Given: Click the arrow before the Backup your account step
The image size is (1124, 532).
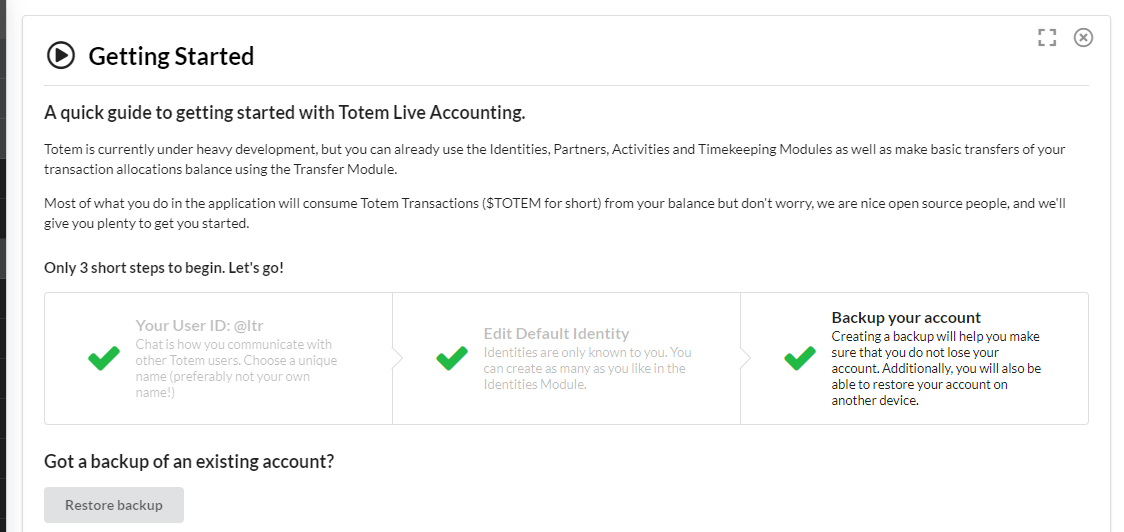Looking at the screenshot, I should pos(744,358).
